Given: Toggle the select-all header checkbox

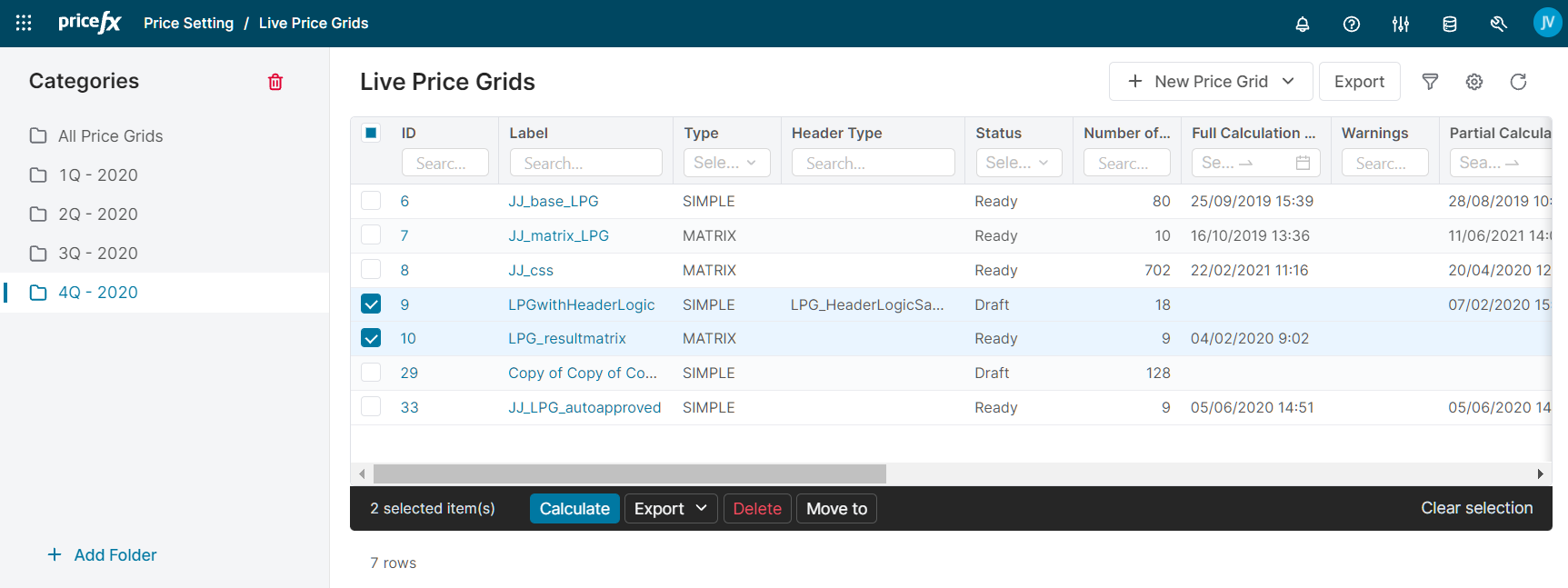Looking at the screenshot, I should (371, 133).
